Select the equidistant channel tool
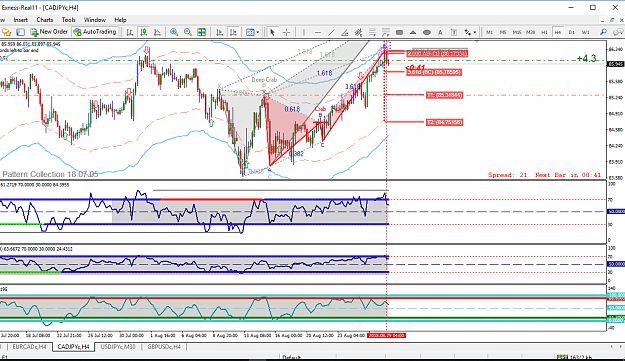 (358, 32)
